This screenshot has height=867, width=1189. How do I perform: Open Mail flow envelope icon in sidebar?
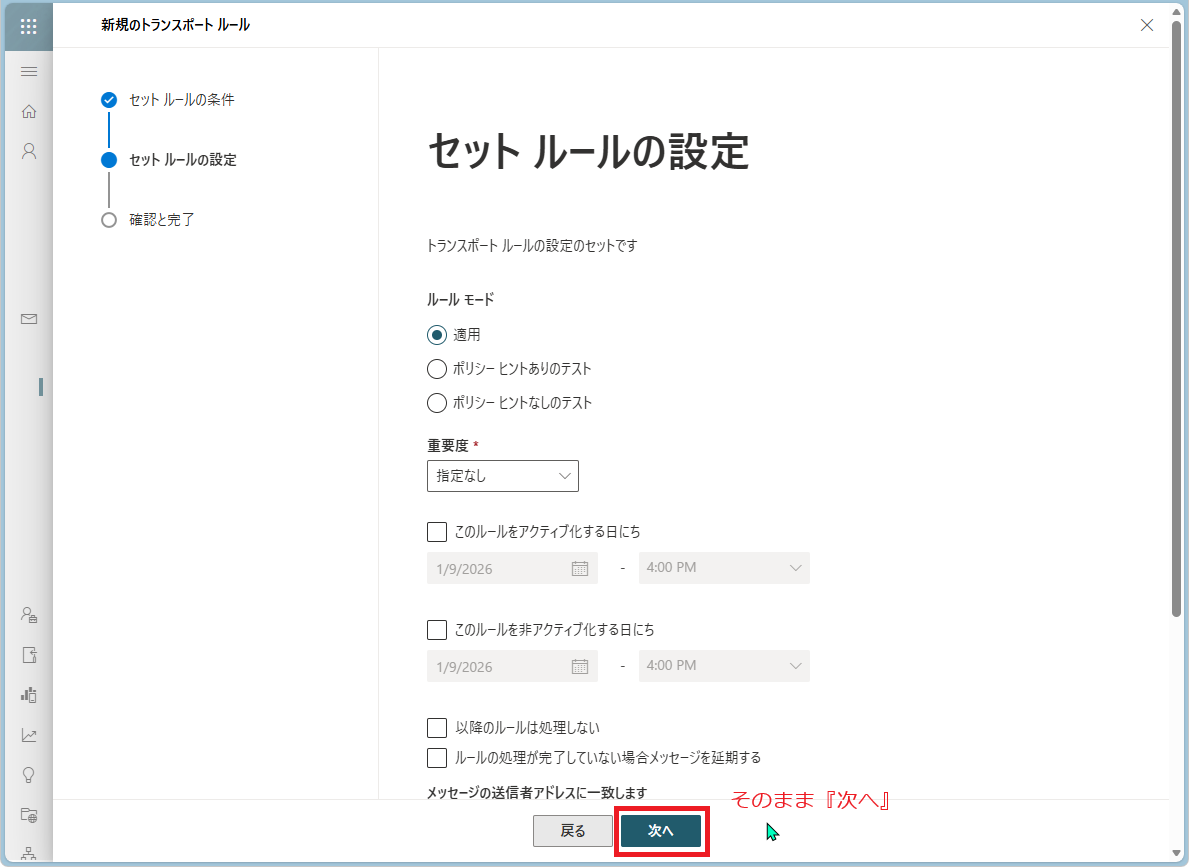(29, 319)
